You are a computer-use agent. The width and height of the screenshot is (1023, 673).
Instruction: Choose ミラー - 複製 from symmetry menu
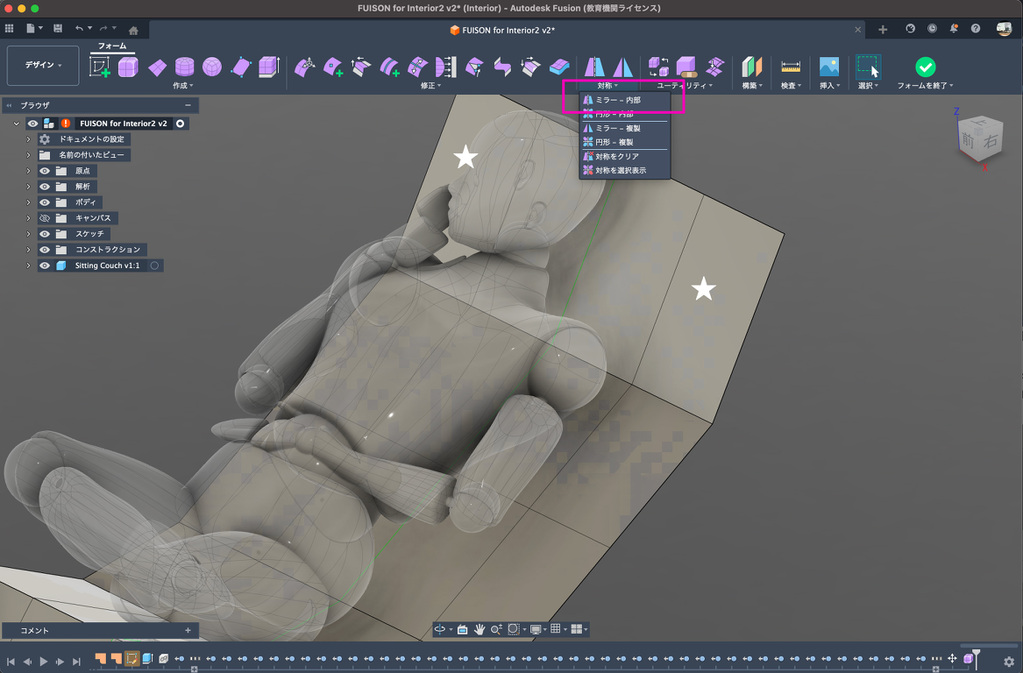(617, 128)
